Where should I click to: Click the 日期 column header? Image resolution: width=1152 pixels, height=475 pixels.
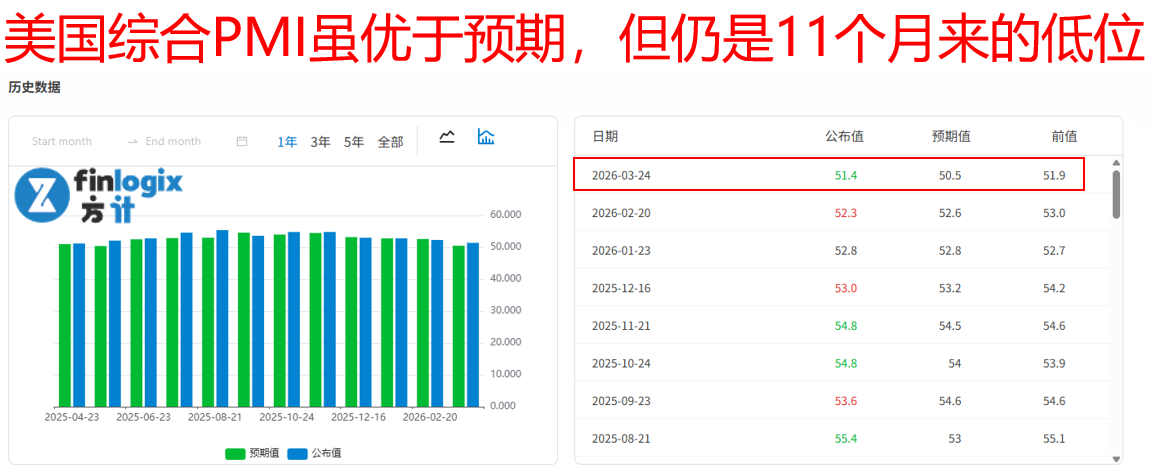point(605,136)
